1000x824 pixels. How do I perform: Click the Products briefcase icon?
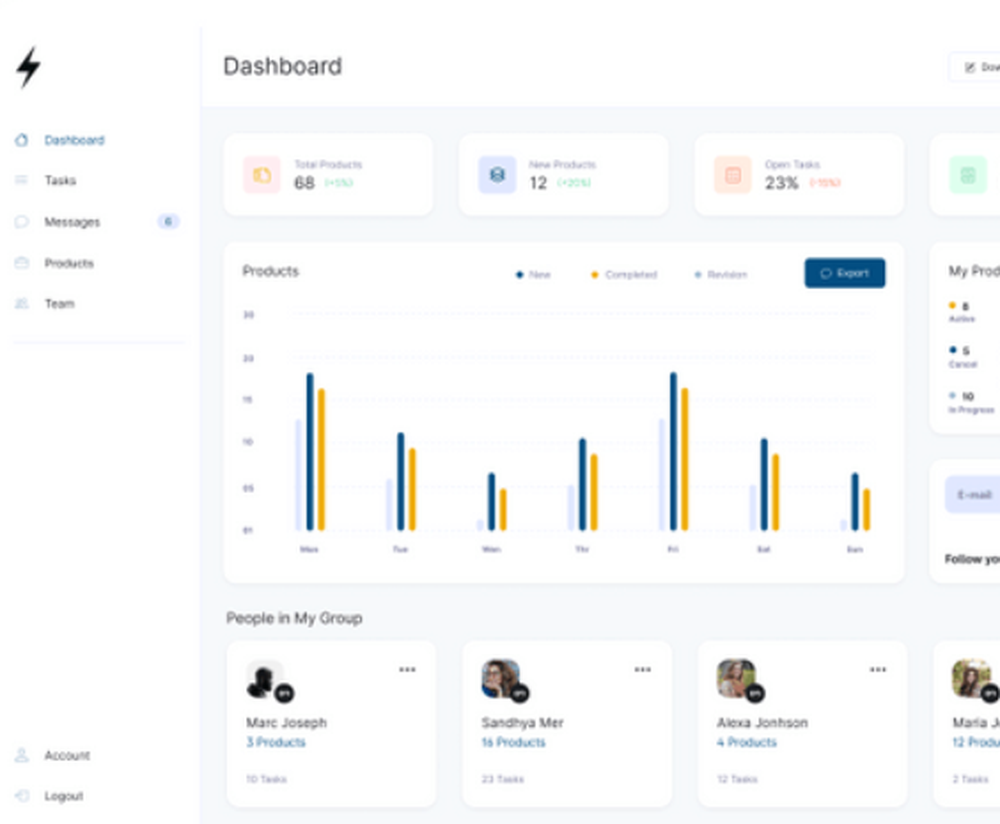click(x=22, y=263)
